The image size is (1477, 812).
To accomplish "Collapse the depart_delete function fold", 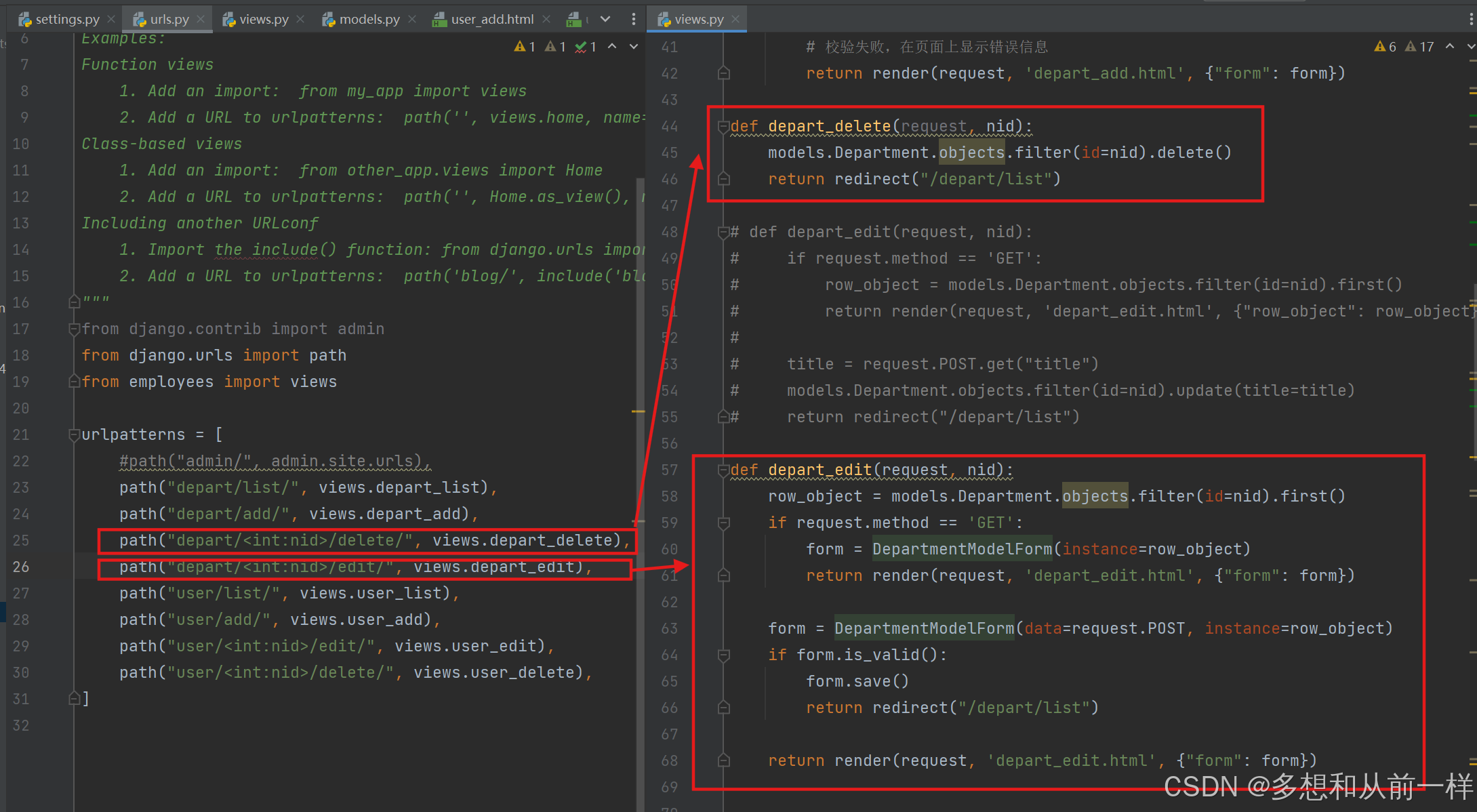I will coord(724,126).
